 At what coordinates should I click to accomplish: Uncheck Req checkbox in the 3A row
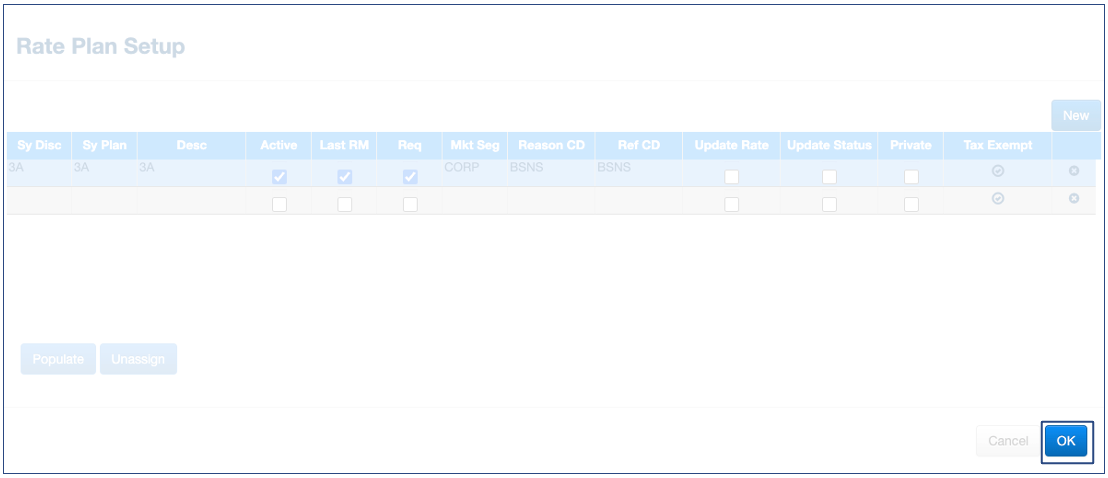410,177
